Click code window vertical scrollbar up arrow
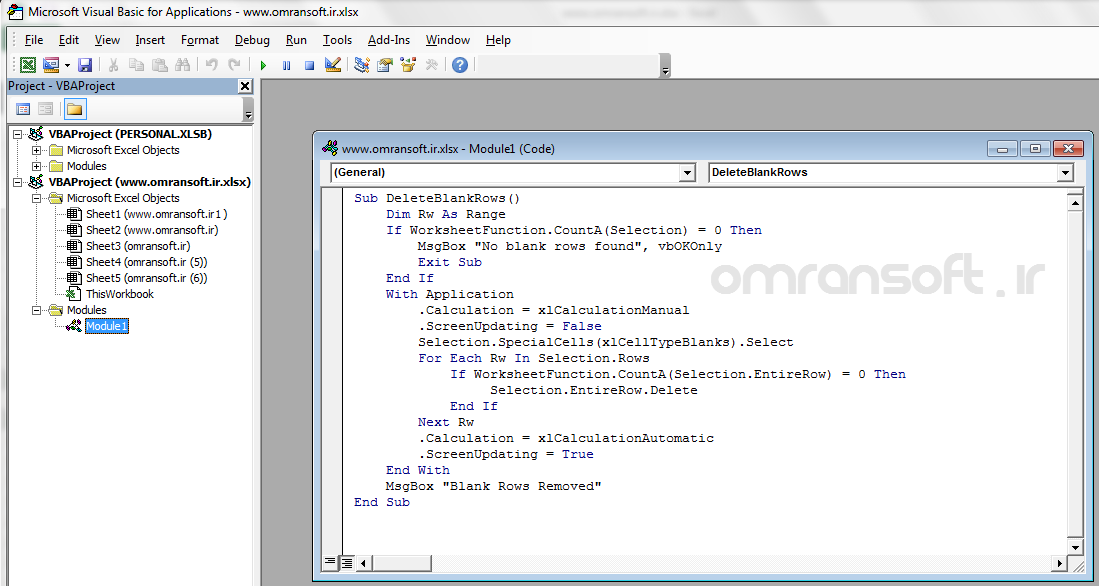Image resolution: width=1099 pixels, height=586 pixels. [x=1074, y=204]
